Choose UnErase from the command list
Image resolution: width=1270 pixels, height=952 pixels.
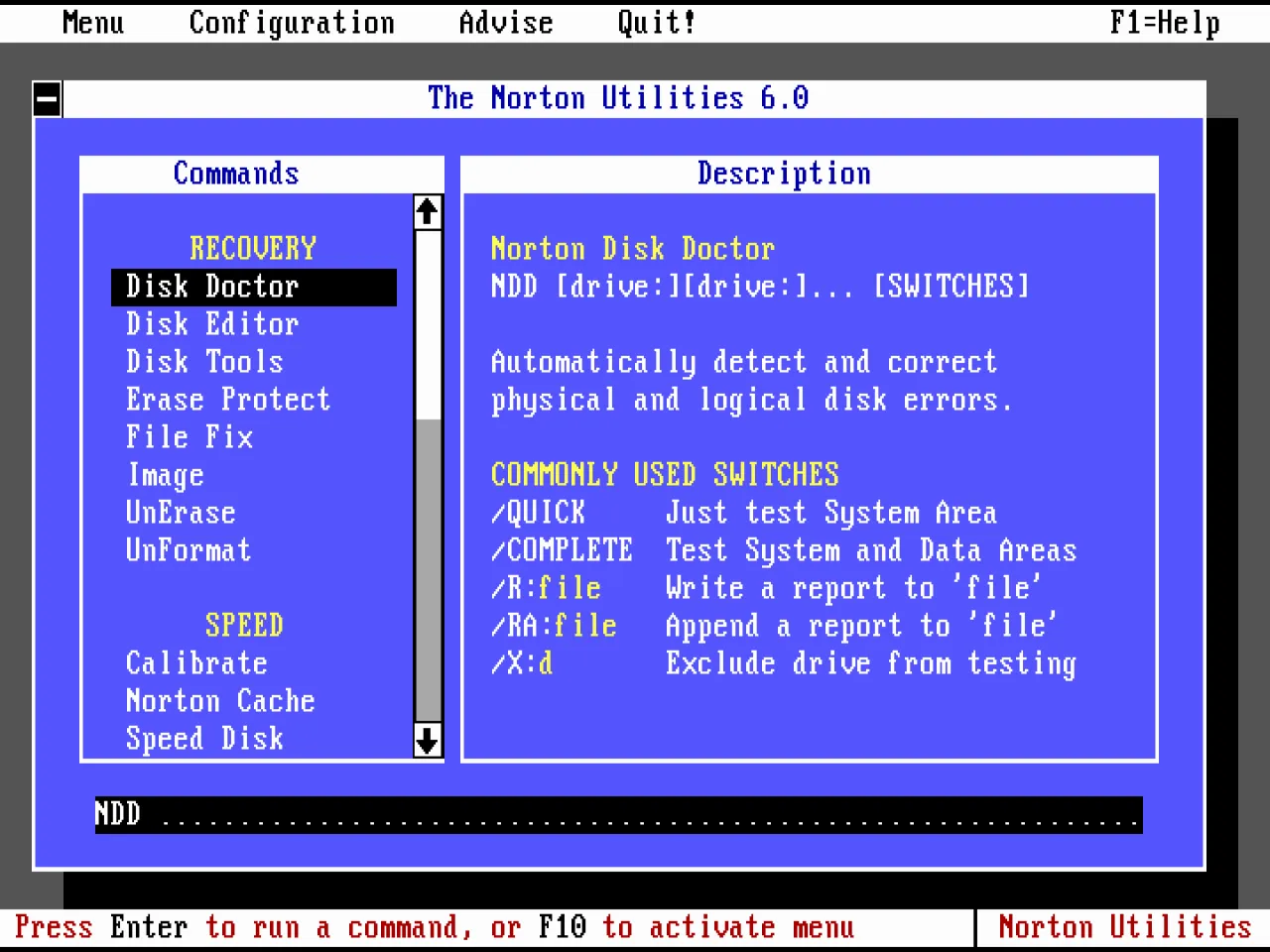click(x=182, y=513)
